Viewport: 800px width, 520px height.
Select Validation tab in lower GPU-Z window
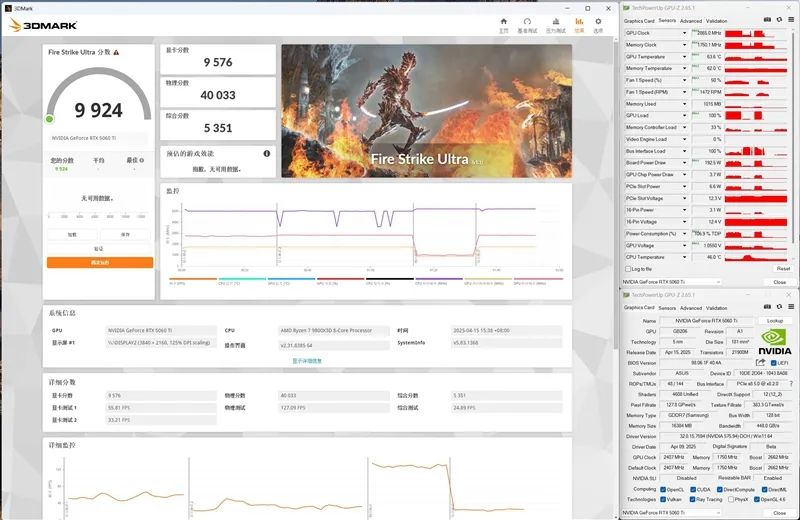click(x=716, y=308)
